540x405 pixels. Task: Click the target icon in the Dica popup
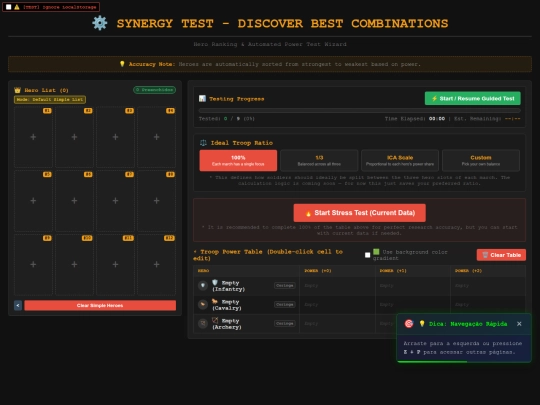pyautogui.click(x=409, y=324)
